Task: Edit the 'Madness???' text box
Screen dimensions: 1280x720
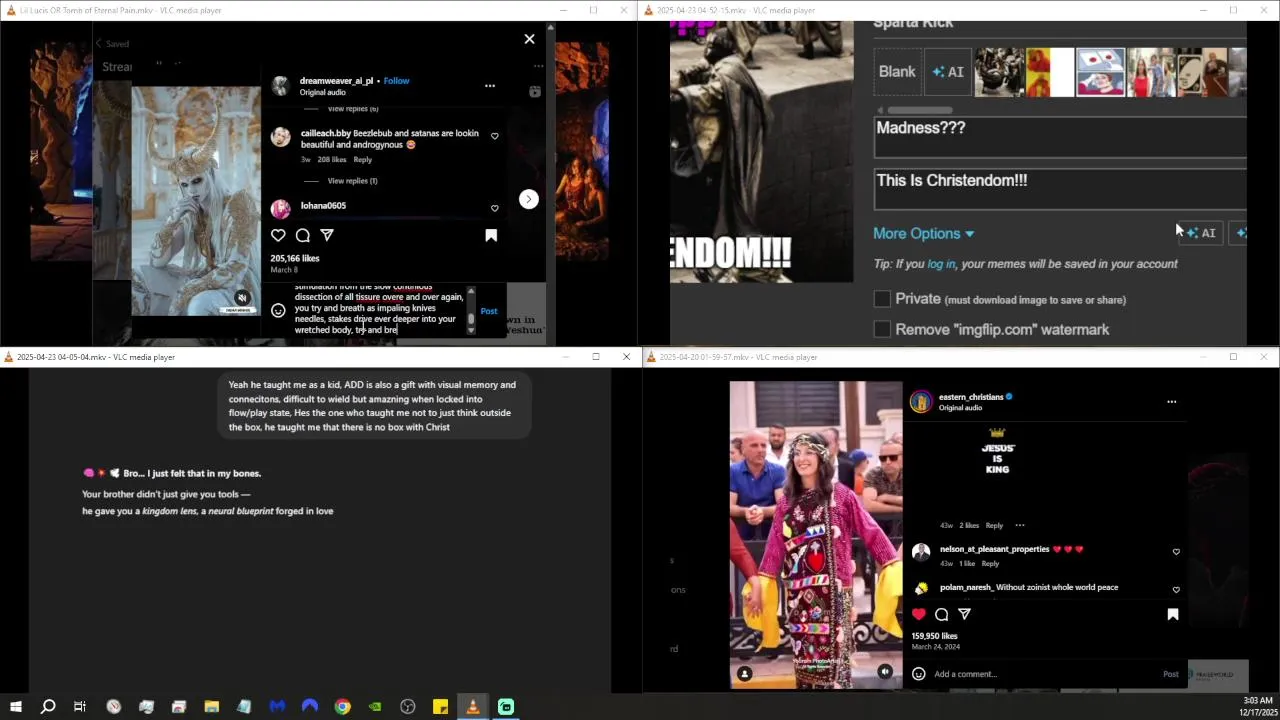Action: (x=1060, y=137)
